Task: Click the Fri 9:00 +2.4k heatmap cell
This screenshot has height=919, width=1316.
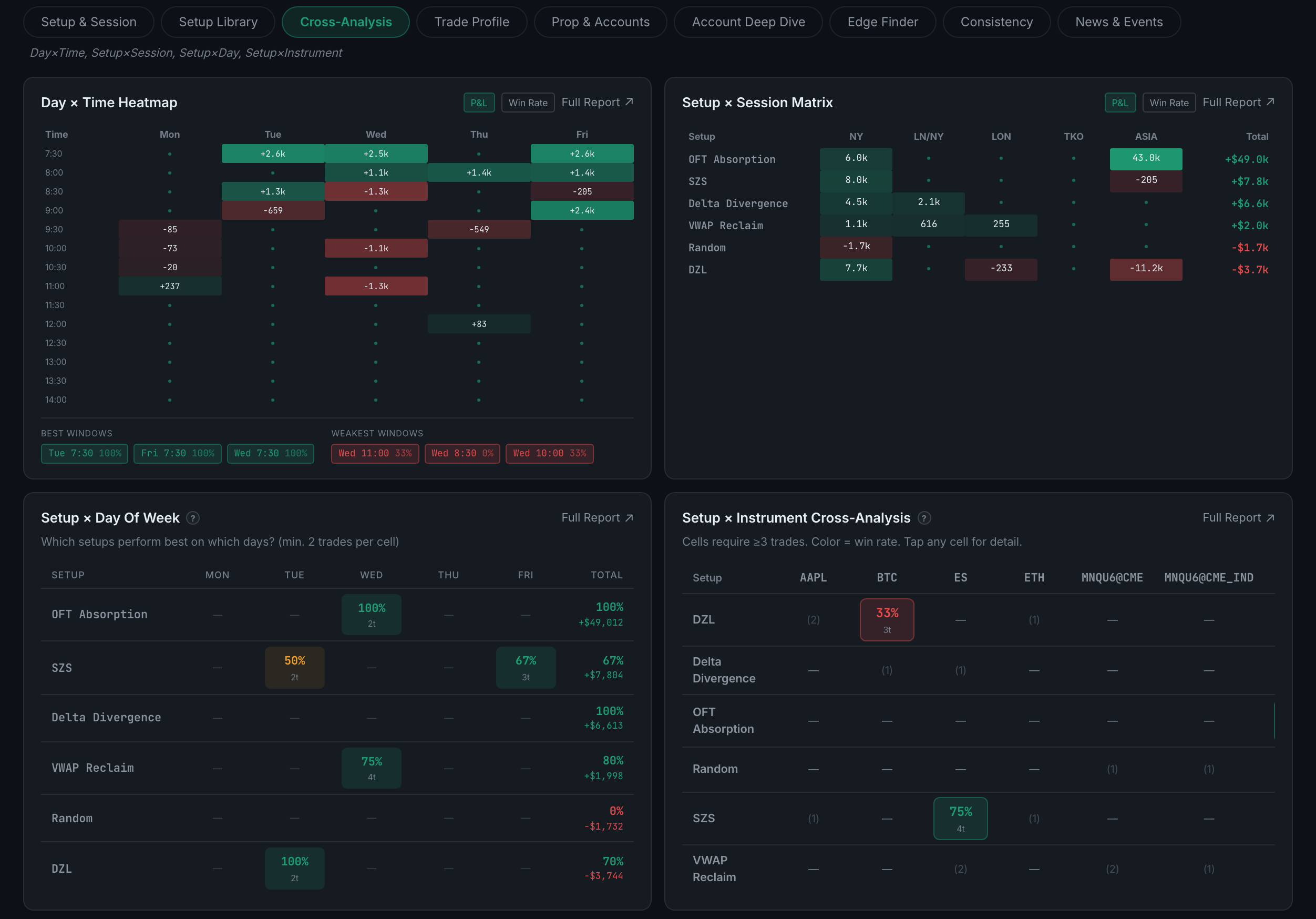Action: pos(582,210)
